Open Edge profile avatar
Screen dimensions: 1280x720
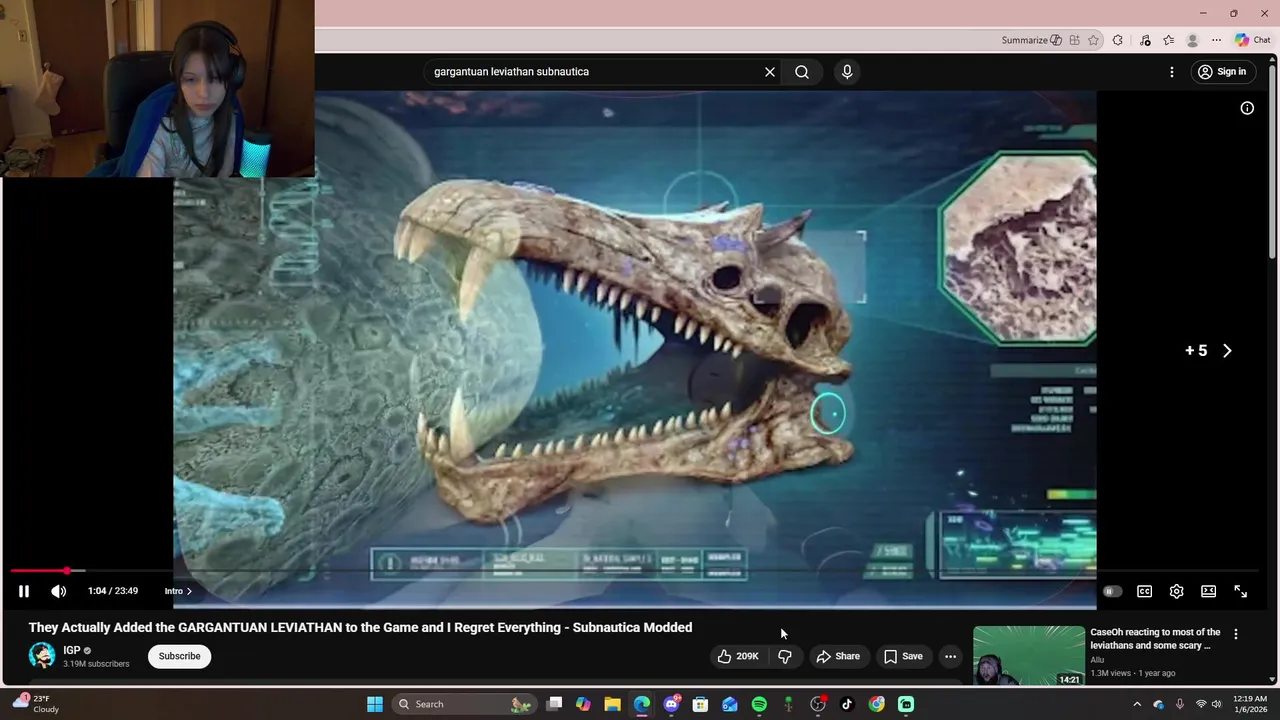click(x=1192, y=40)
